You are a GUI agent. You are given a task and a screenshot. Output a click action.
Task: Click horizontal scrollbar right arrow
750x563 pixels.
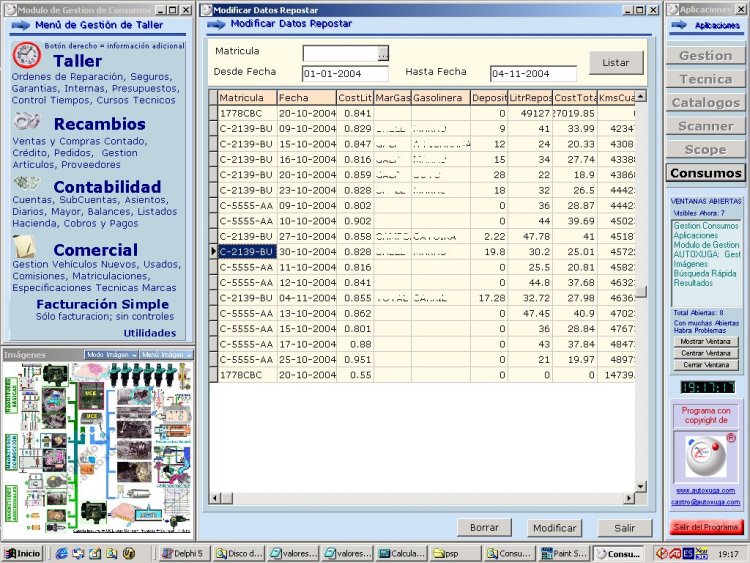(629, 498)
